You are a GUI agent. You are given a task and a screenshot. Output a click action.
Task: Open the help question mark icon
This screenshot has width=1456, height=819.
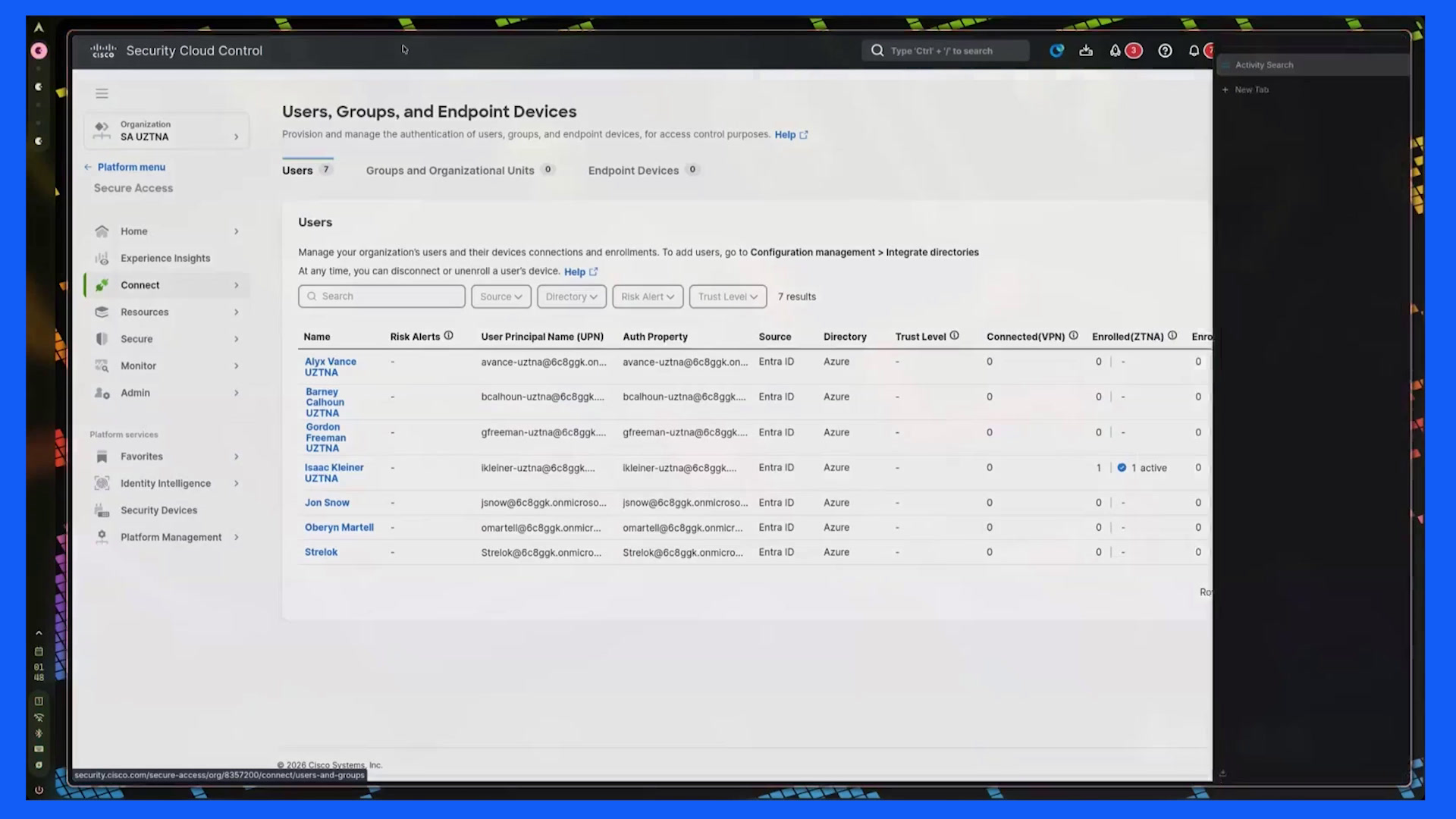tap(1165, 51)
